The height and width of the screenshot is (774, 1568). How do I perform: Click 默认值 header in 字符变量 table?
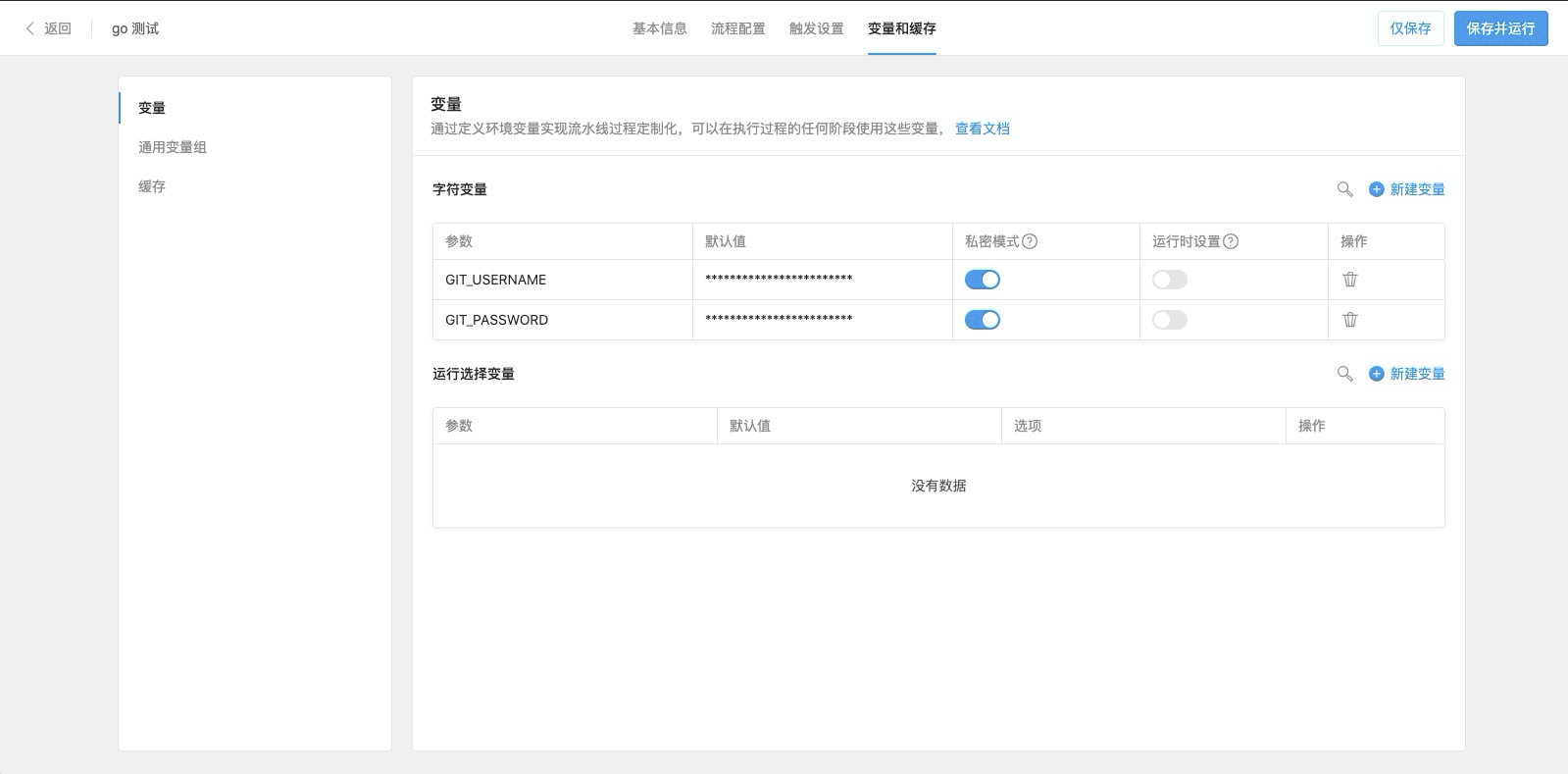tap(726, 241)
